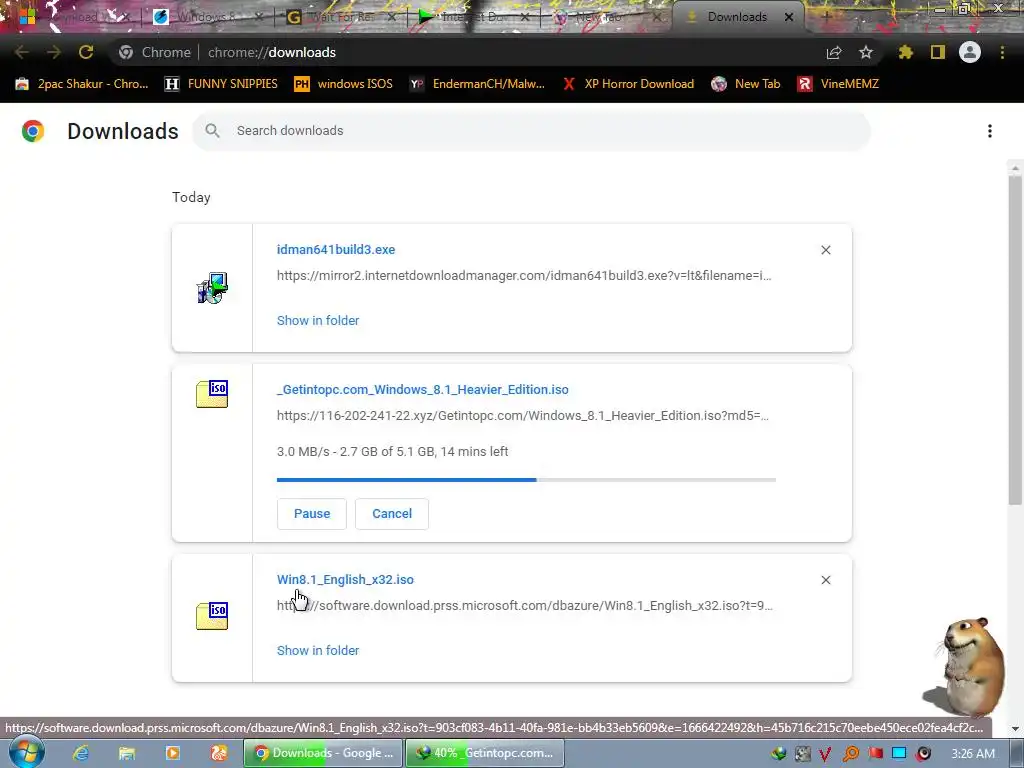This screenshot has height=768, width=1024.
Task: Toggle Chrome side panel
Action: pyautogui.click(x=938, y=52)
